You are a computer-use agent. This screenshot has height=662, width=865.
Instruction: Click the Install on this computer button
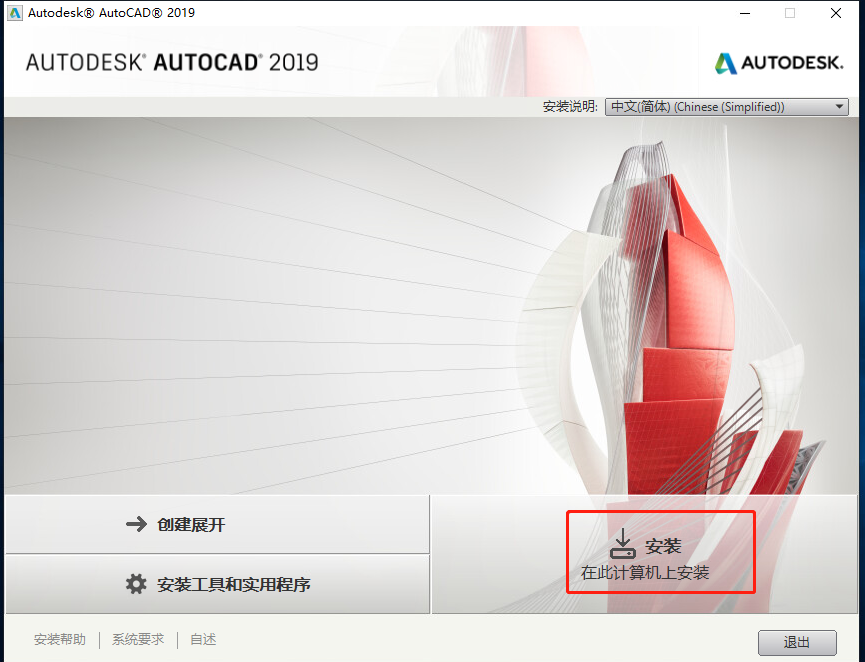(644, 554)
